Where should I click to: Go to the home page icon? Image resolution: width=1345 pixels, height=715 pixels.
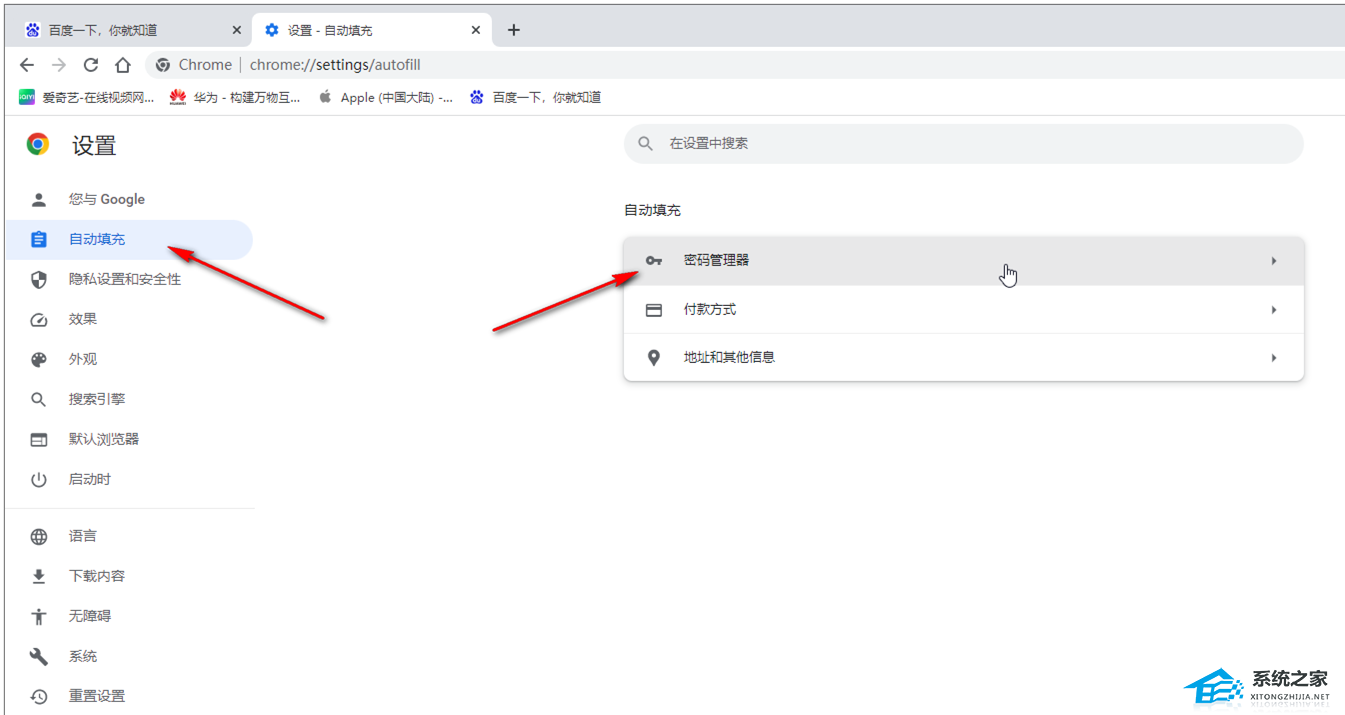[x=123, y=65]
